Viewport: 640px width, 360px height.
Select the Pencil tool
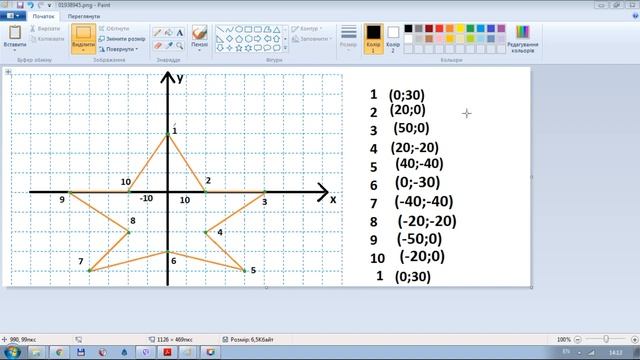(158, 33)
